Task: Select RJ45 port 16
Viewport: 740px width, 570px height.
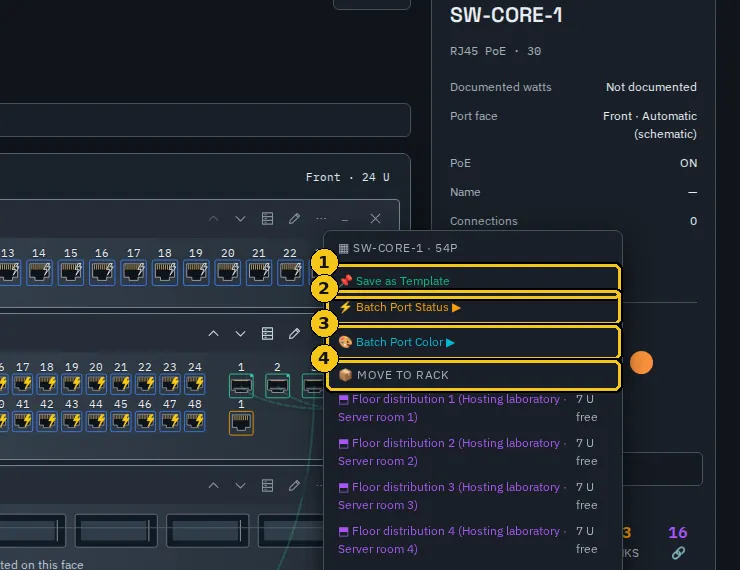Action: tap(102, 273)
